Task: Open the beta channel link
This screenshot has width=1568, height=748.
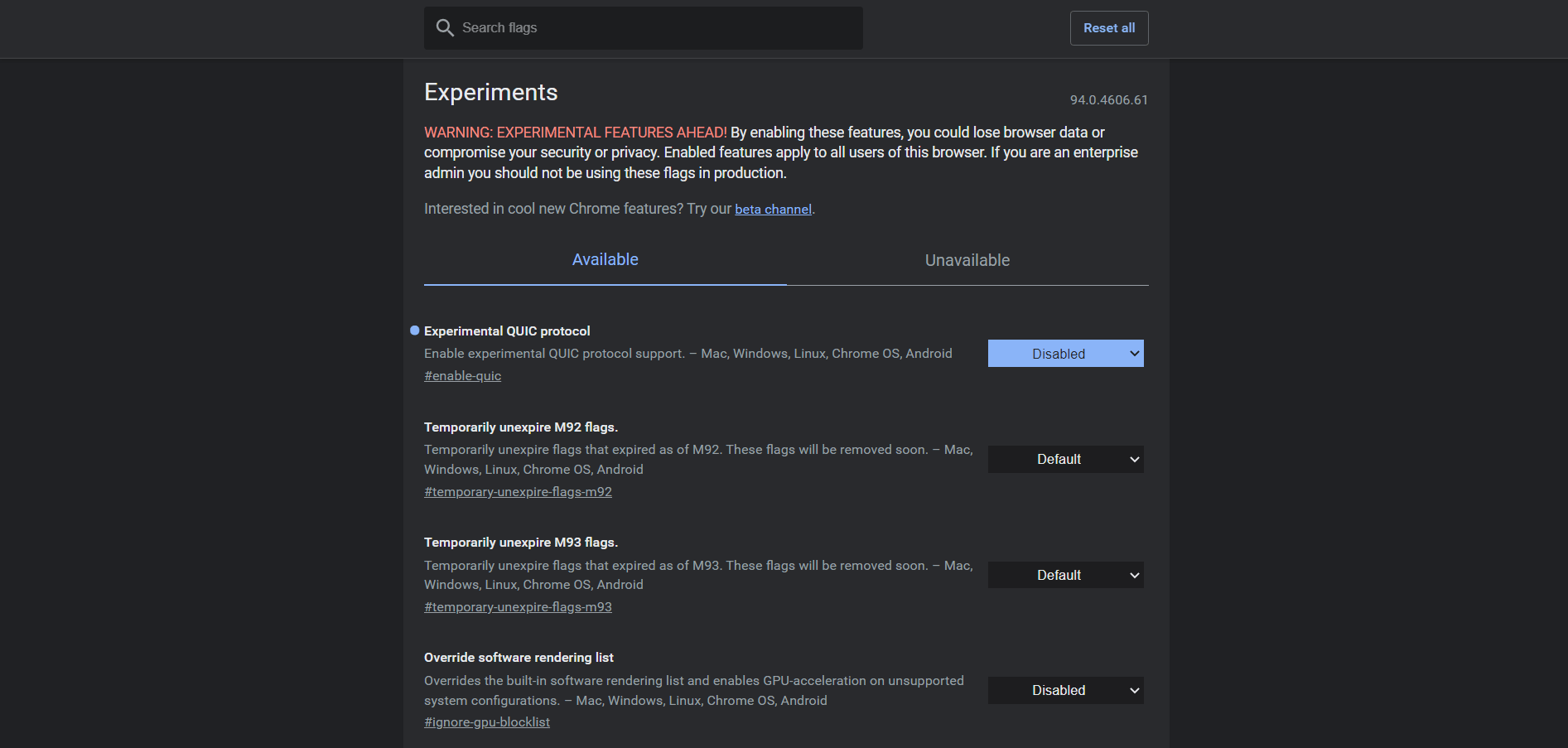Action: pyautogui.click(x=773, y=210)
